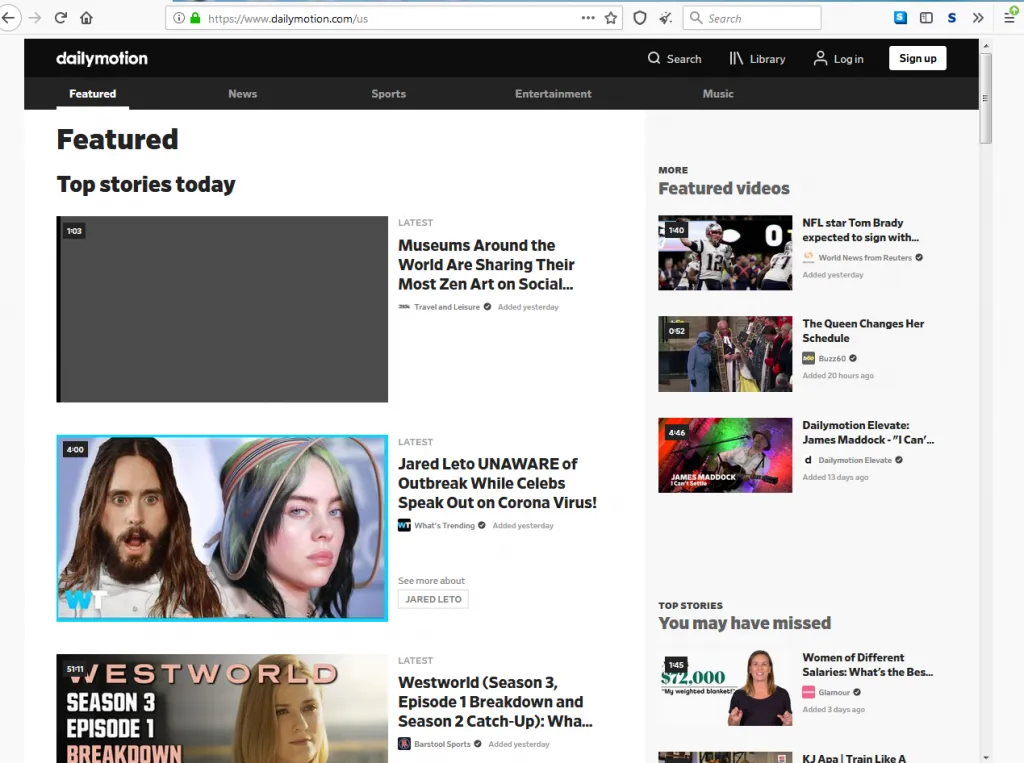Play the Jared Leto video thumbnail
The image size is (1024, 763).
[x=222, y=528]
